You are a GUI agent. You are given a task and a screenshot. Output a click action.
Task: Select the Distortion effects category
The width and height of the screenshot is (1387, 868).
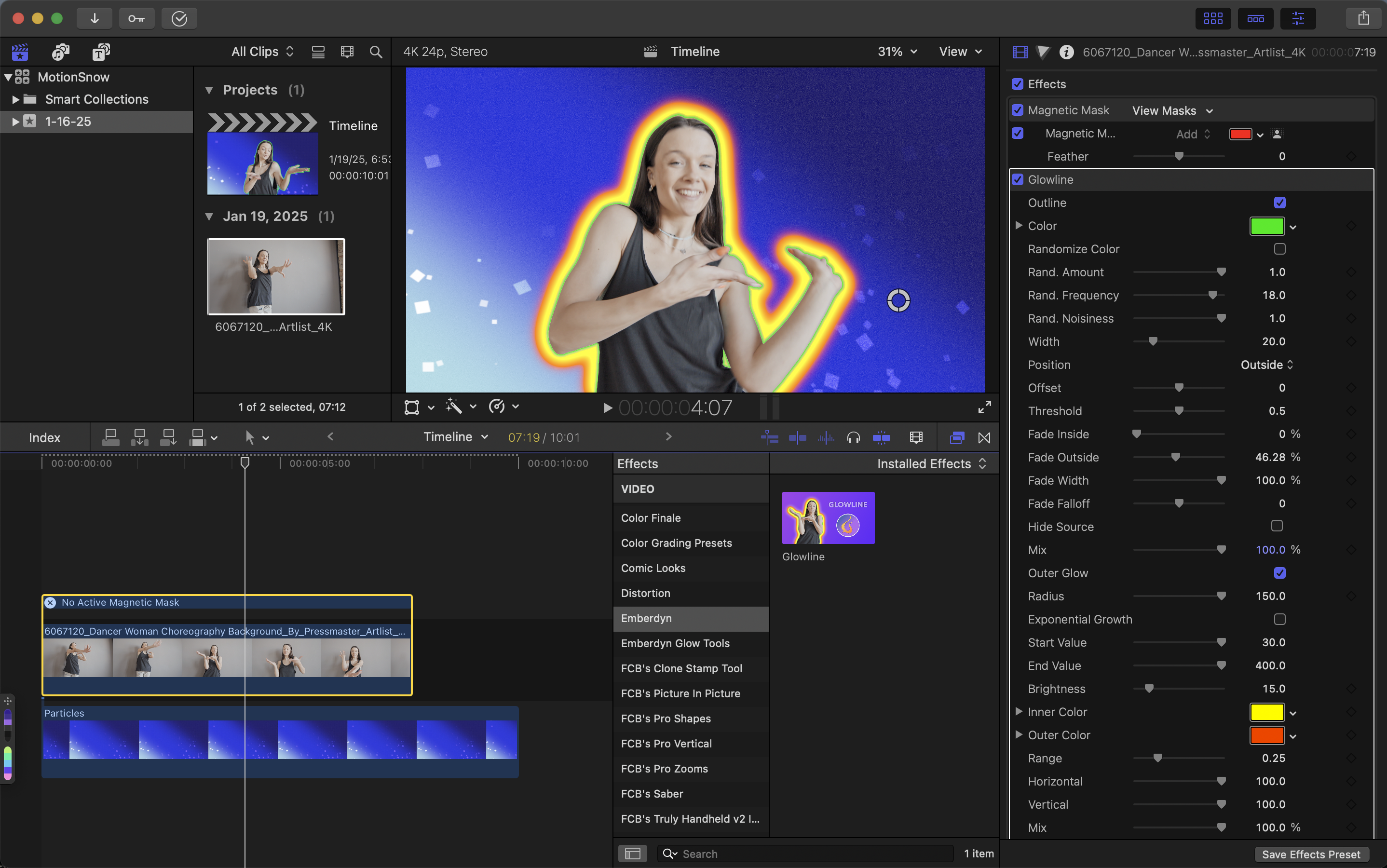click(645, 593)
